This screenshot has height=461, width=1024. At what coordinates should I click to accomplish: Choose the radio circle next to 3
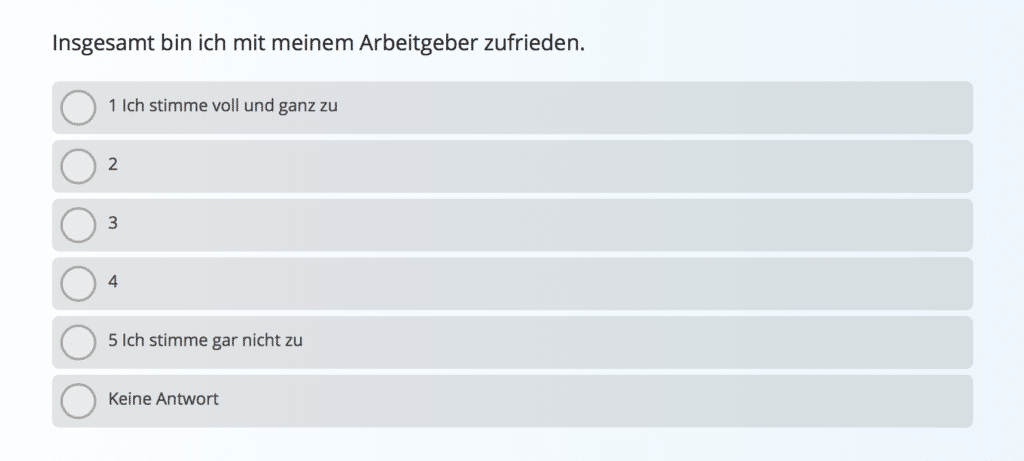78,225
